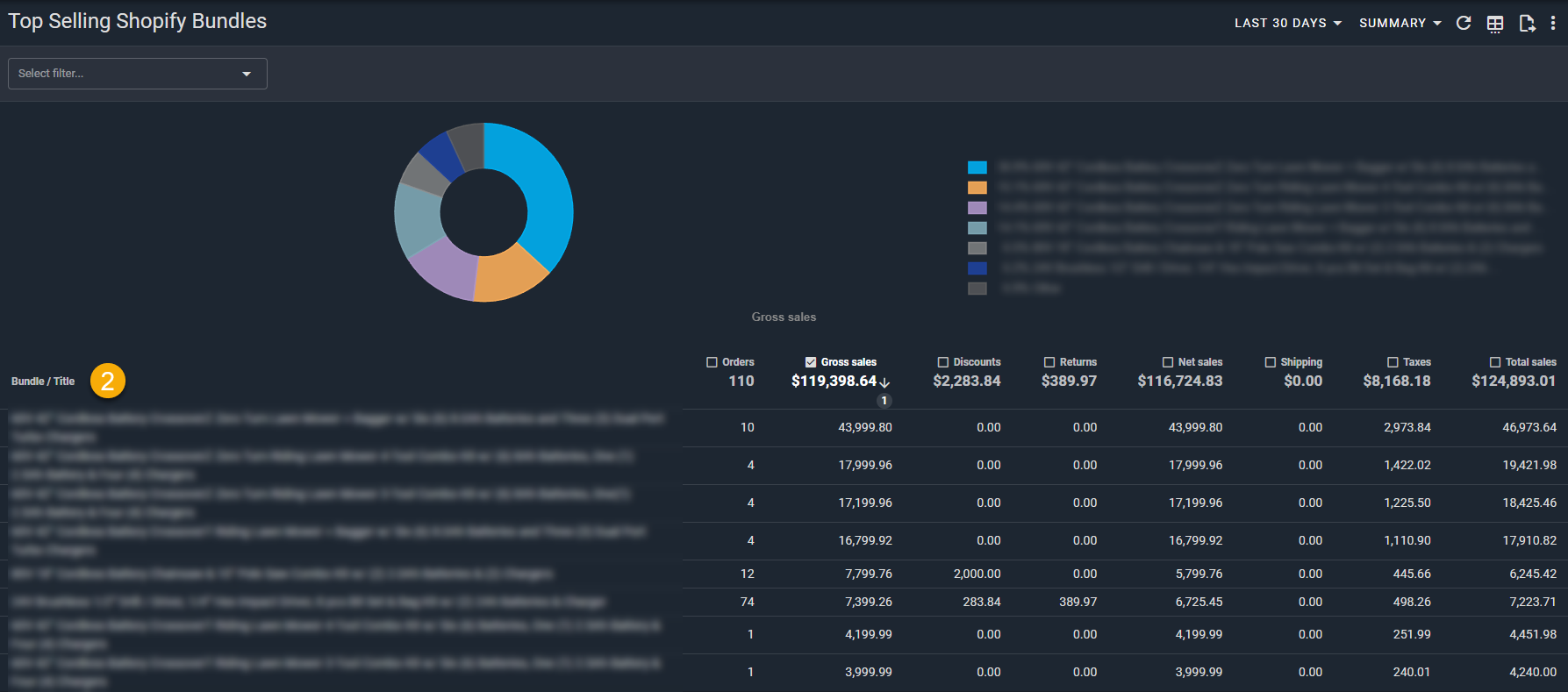Screen dimensions: 1568x692
Task: Click the sort order badge under Gross sales
Action: [884, 401]
